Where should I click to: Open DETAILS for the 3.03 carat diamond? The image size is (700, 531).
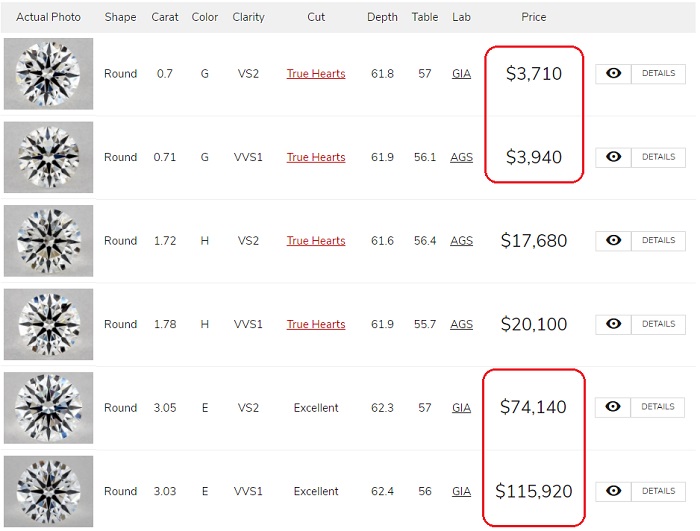pos(658,491)
